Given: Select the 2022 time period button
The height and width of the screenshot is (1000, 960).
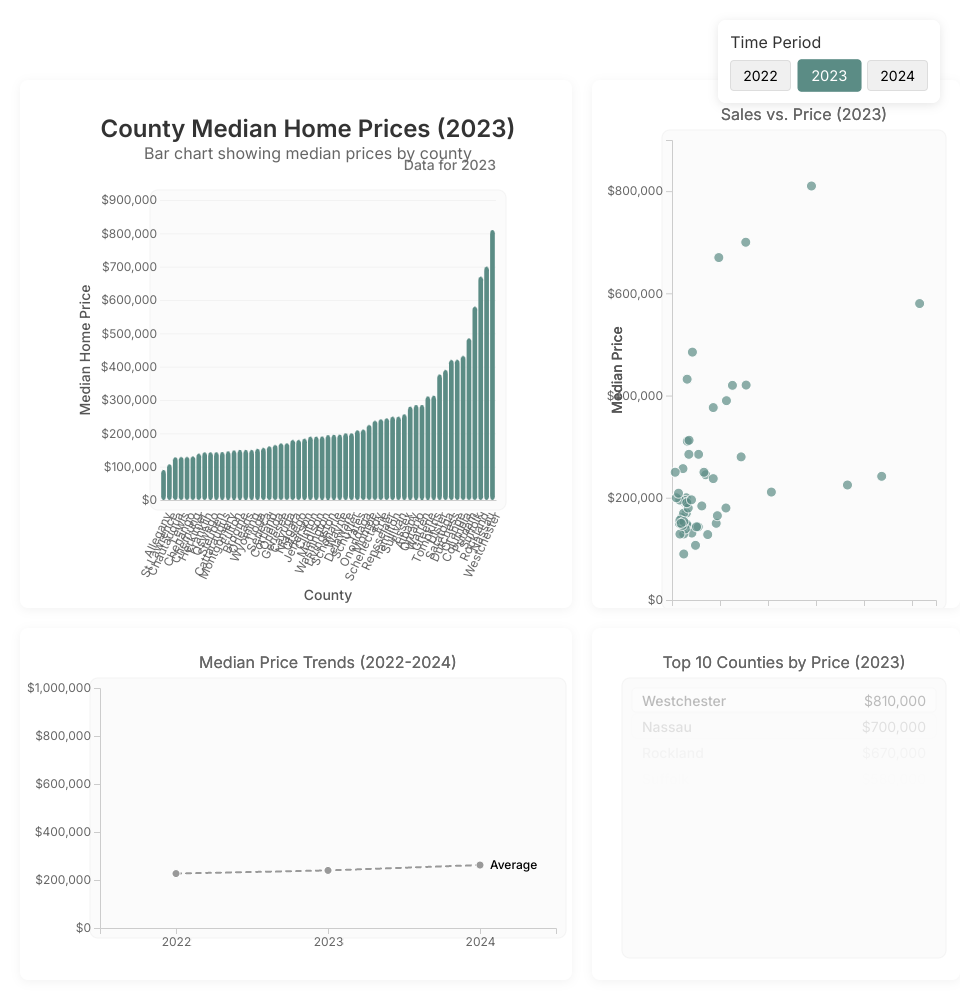Looking at the screenshot, I should point(760,76).
